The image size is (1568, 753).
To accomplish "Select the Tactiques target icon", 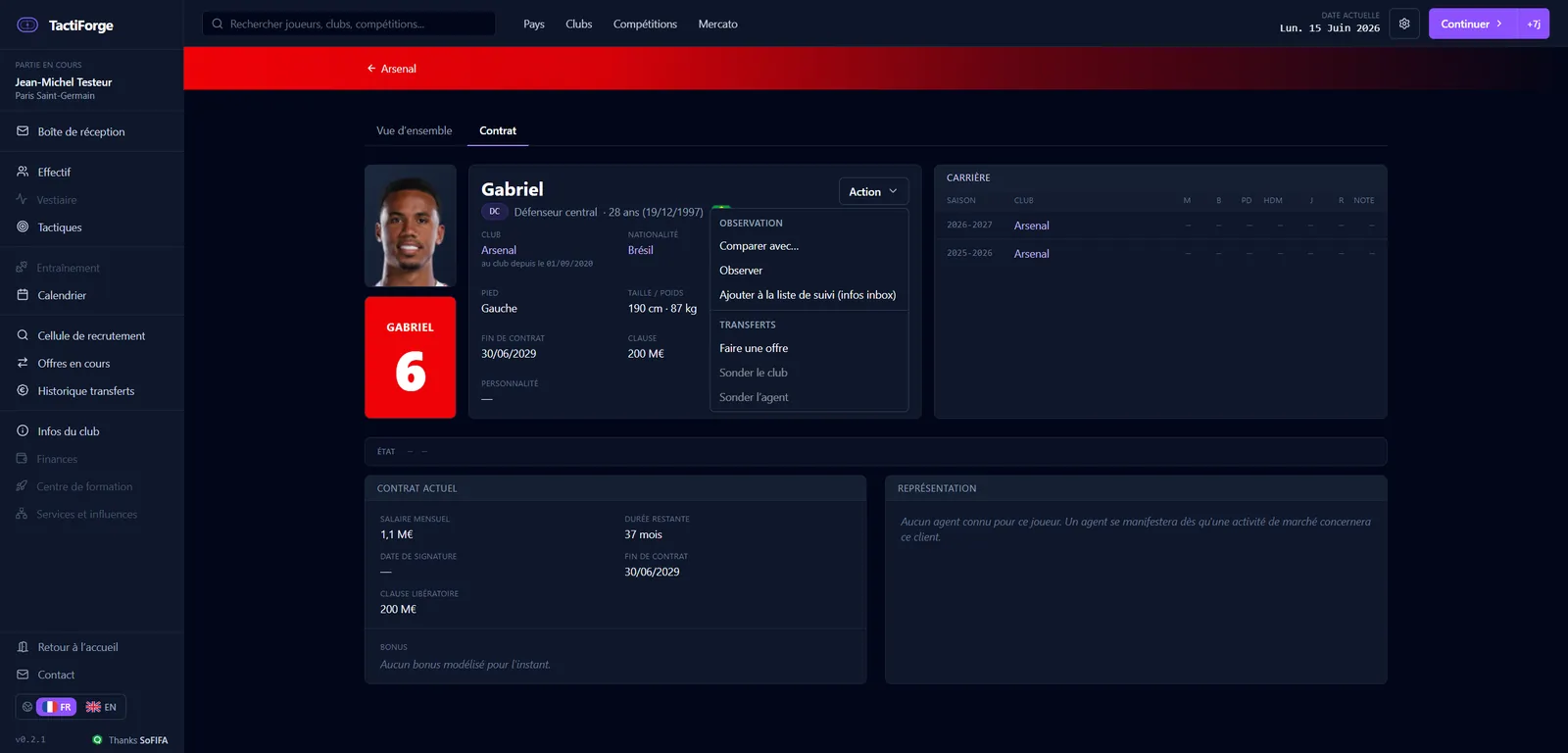I will [23, 226].
